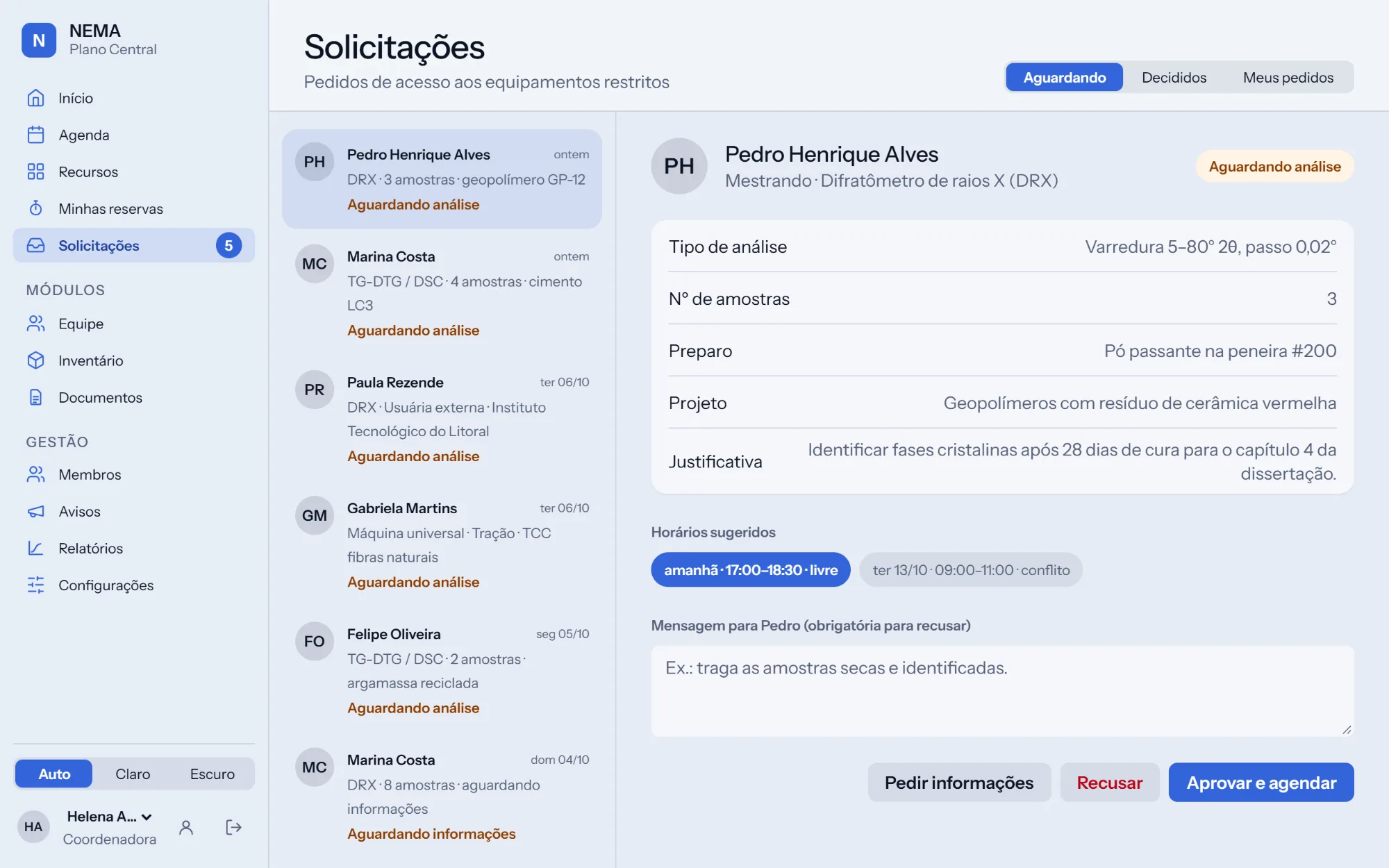Open Relatórios chart icon
1389x868 pixels.
(35, 548)
